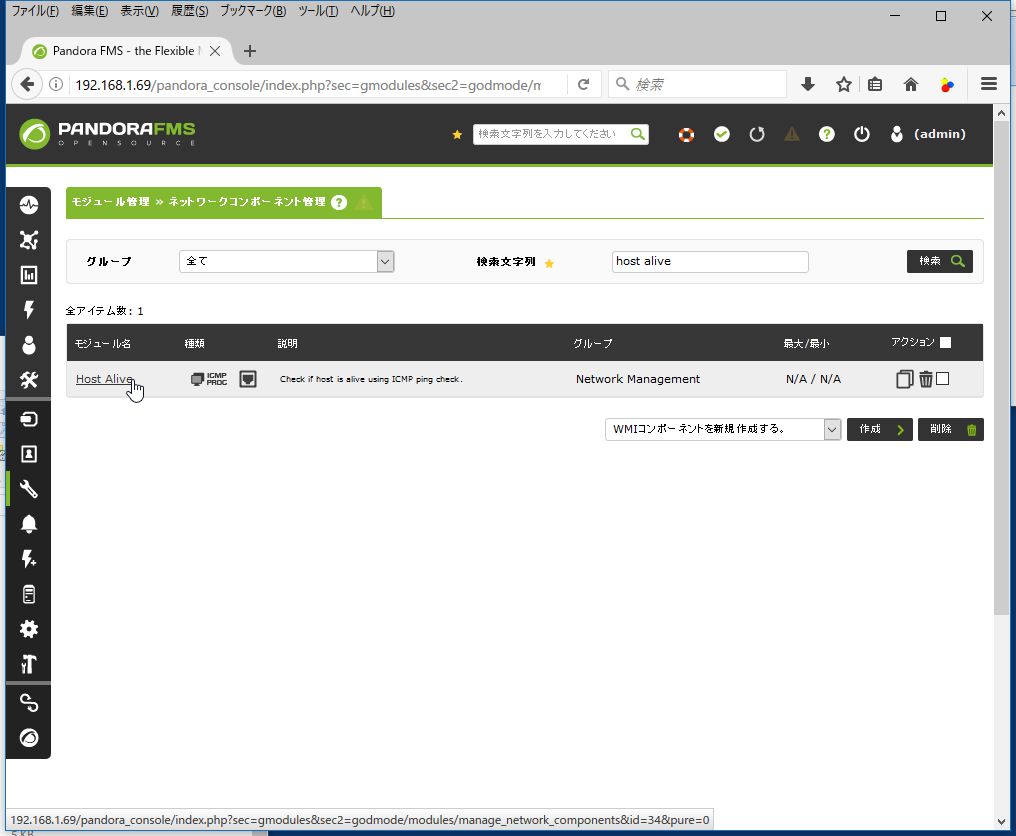Tick the select-all checkbox in the action column header
This screenshot has height=836, width=1016.
click(945, 342)
